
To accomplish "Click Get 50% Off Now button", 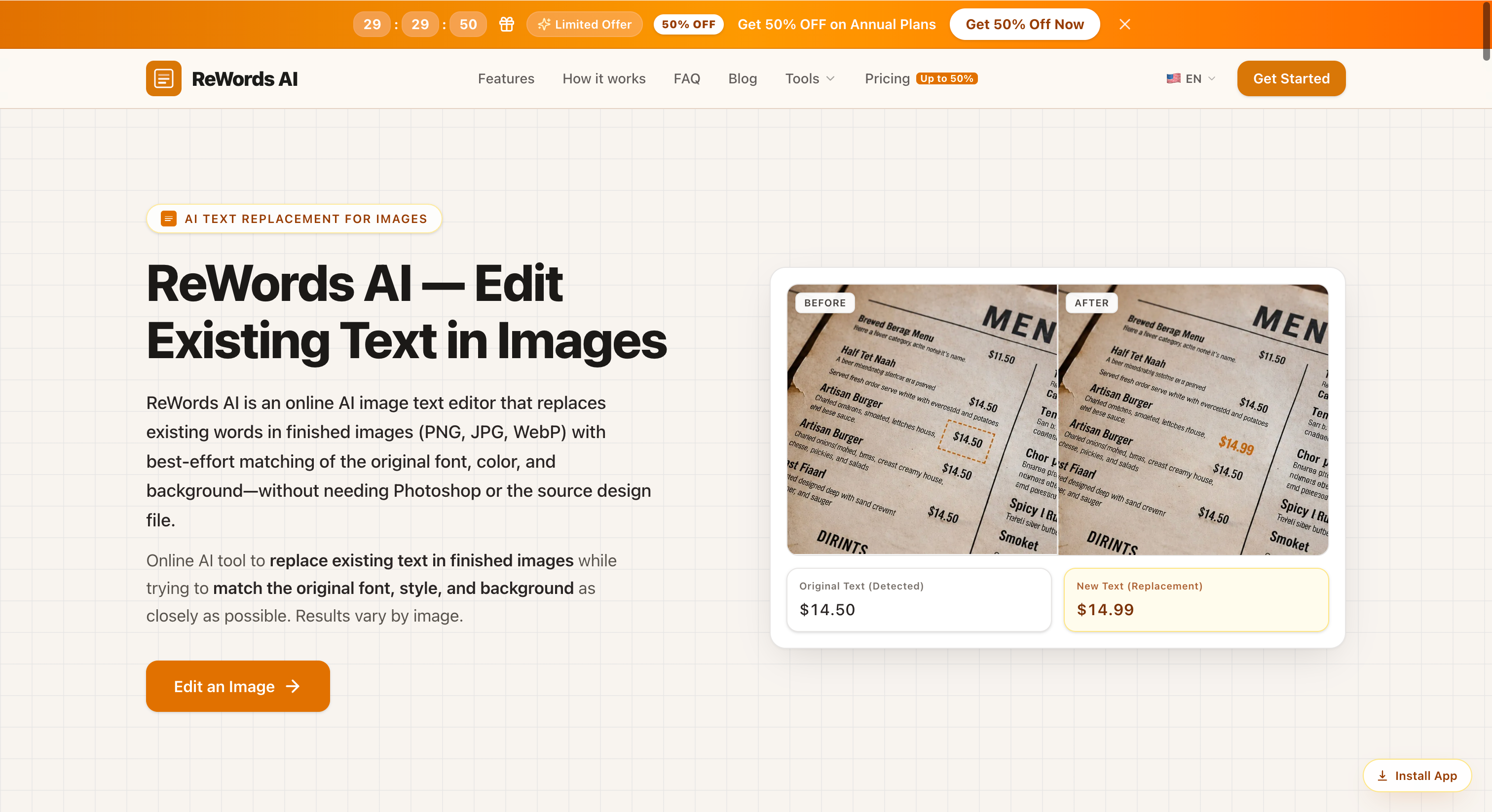I will (1025, 24).
